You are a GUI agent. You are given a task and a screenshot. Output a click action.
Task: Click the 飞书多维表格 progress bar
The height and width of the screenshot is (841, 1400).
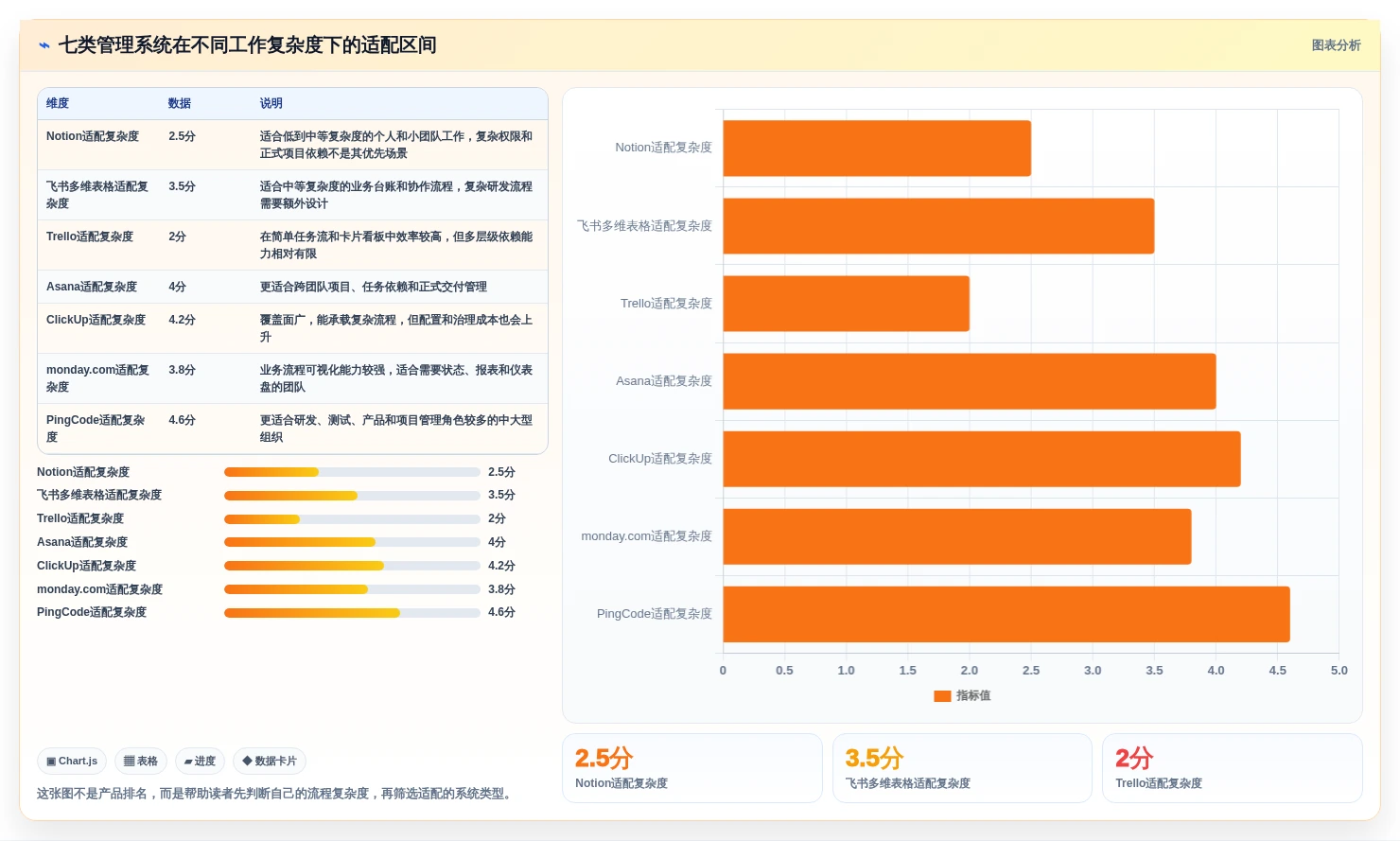coord(352,496)
